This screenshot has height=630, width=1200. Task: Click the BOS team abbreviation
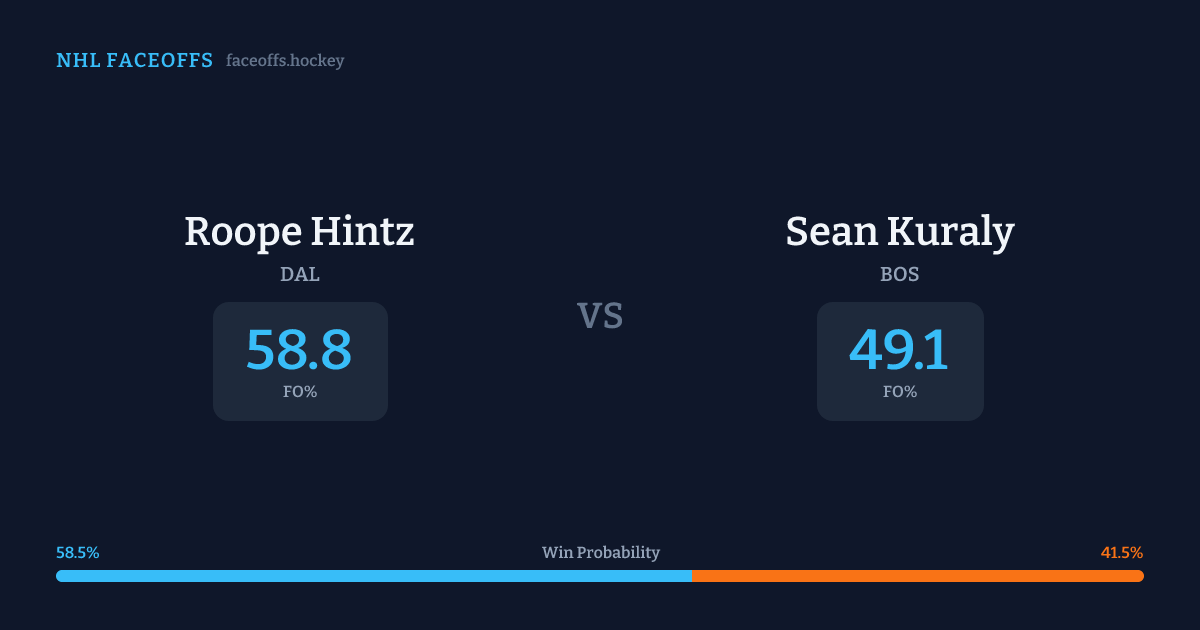click(x=900, y=274)
